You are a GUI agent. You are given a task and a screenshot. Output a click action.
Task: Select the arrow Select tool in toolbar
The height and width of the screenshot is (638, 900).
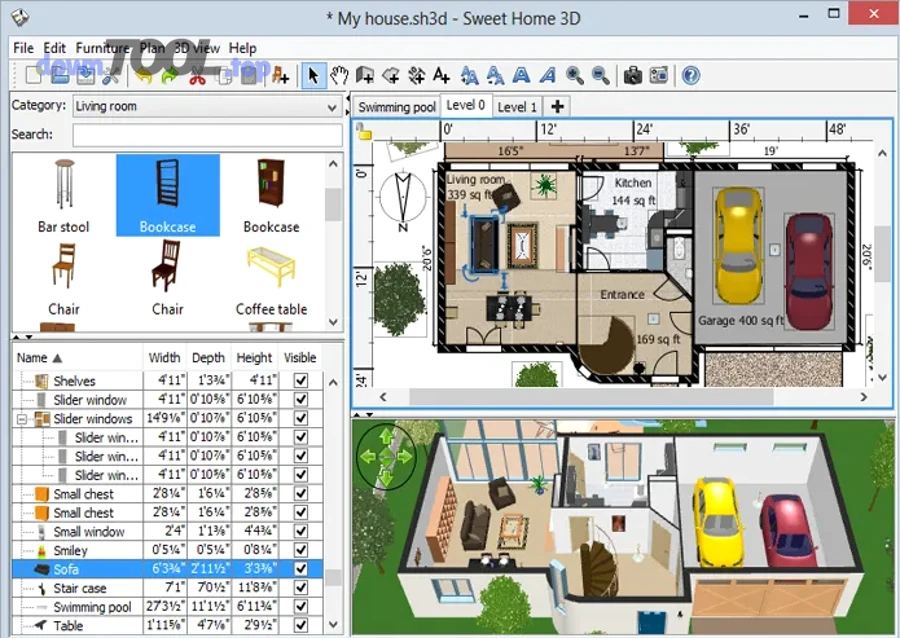313,75
